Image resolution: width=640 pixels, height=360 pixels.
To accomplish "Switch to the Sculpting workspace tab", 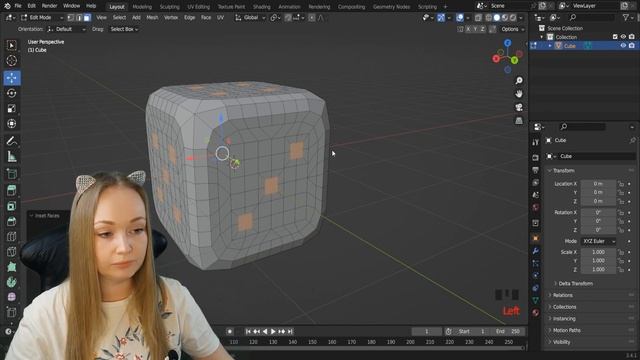I will (x=169, y=7).
